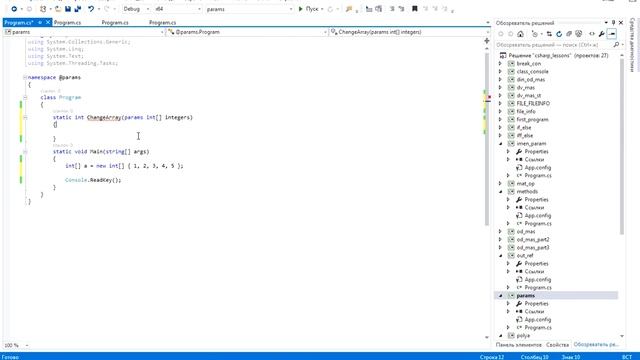Toggle auto-hide pin of Solution Explorer
The image size is (640, 360).
click(613, 23)
